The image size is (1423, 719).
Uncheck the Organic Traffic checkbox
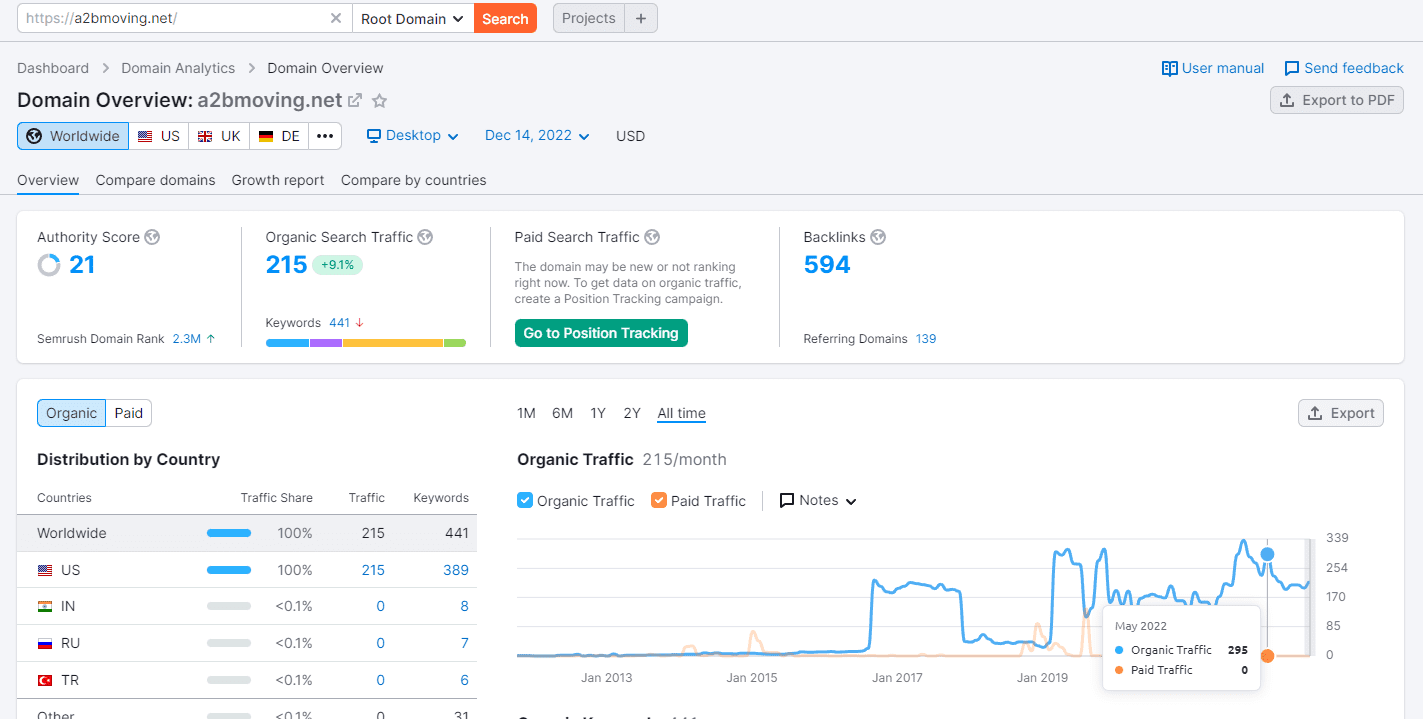coord(525,500)
